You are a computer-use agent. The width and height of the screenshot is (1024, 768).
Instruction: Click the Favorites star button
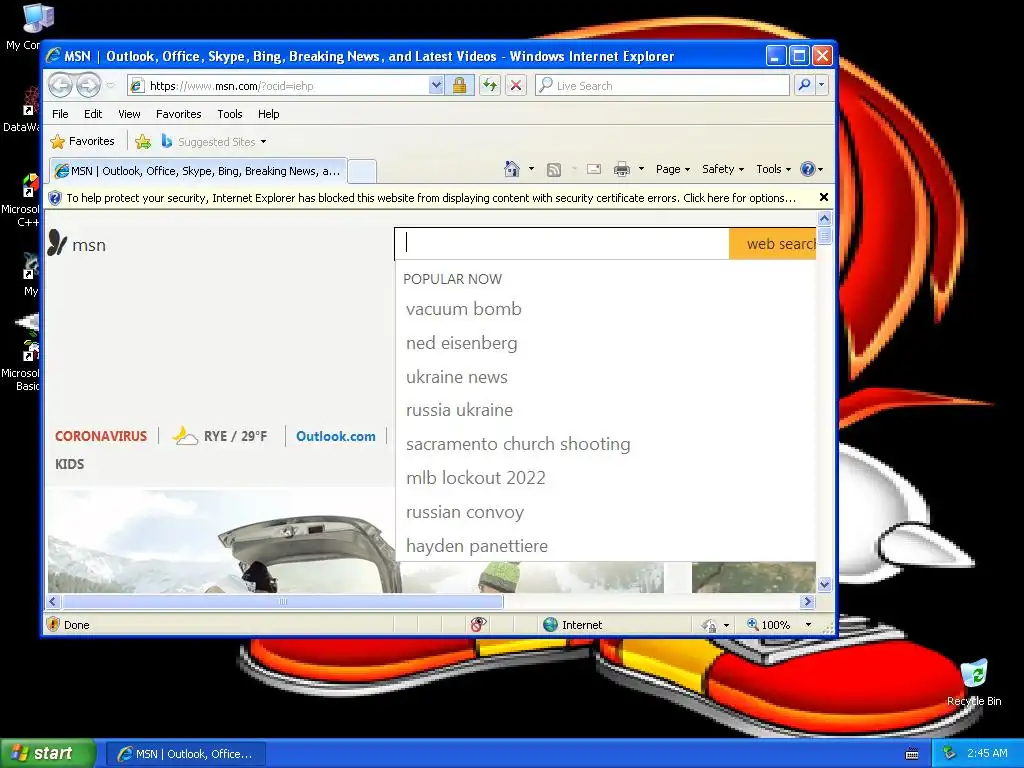82,141
